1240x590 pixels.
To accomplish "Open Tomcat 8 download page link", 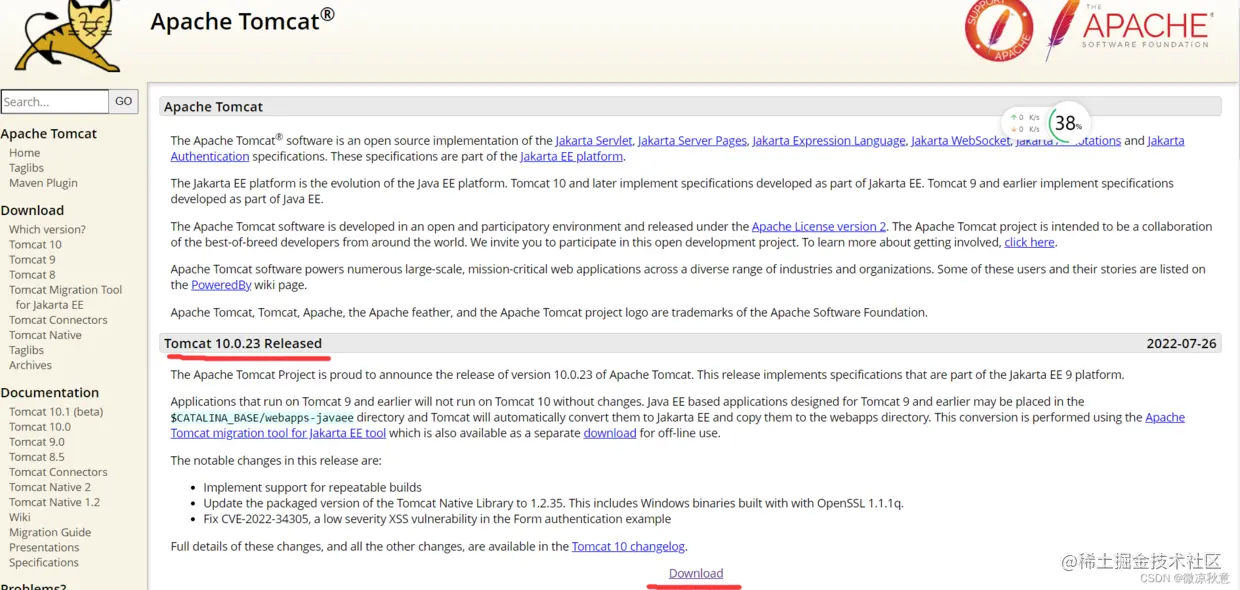I will pyautogui.click(x=32, y=274).
